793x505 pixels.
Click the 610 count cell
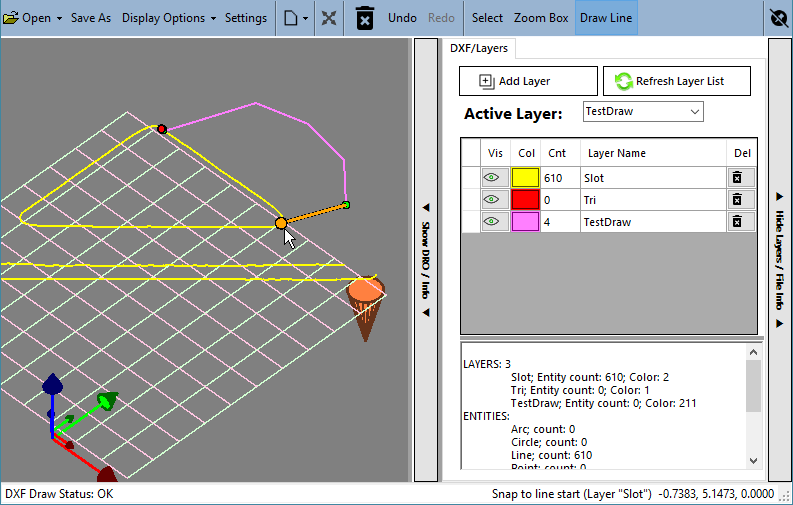(x=560, y=178)
